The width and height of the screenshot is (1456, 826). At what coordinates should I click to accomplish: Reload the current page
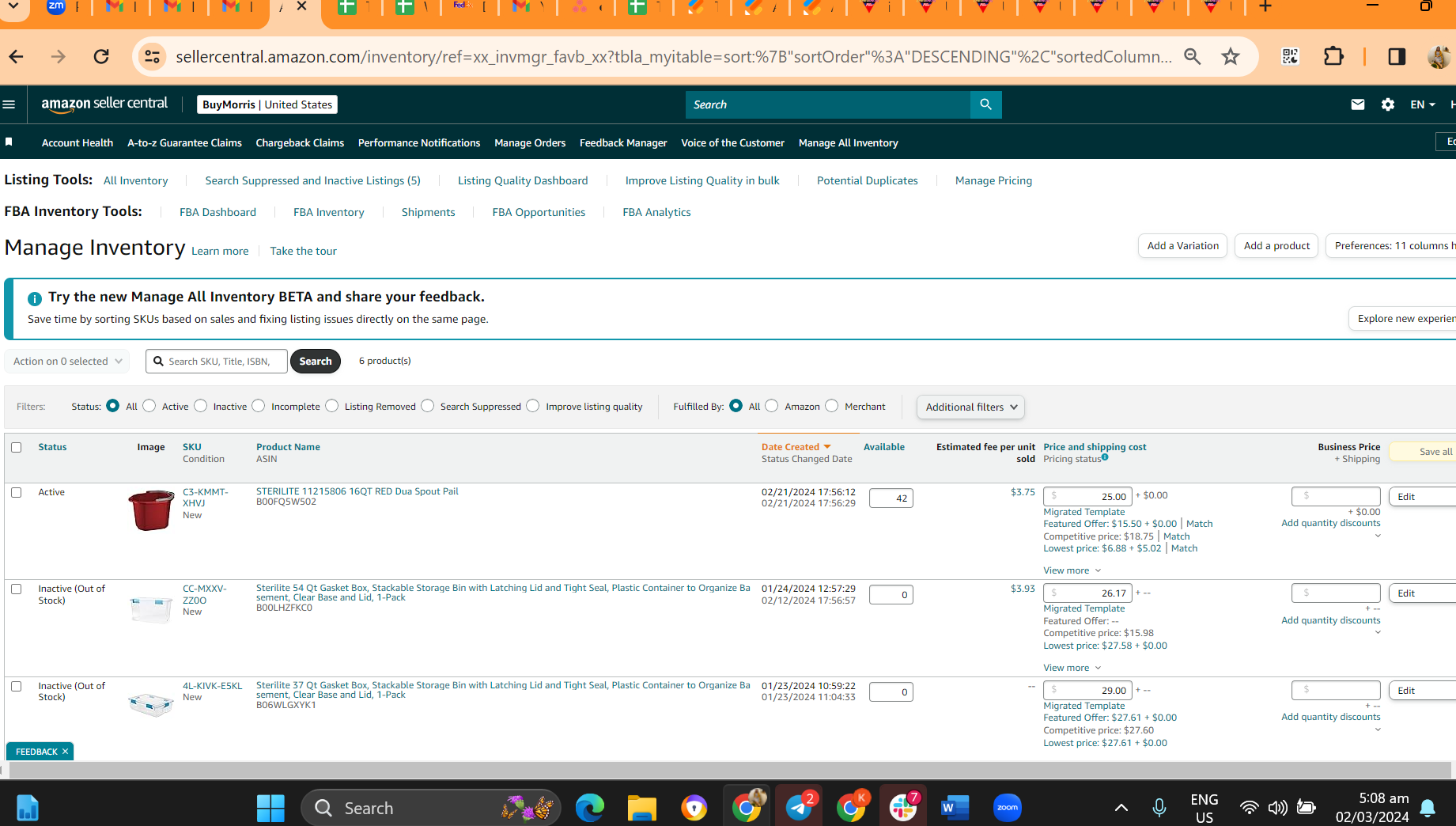101,56
